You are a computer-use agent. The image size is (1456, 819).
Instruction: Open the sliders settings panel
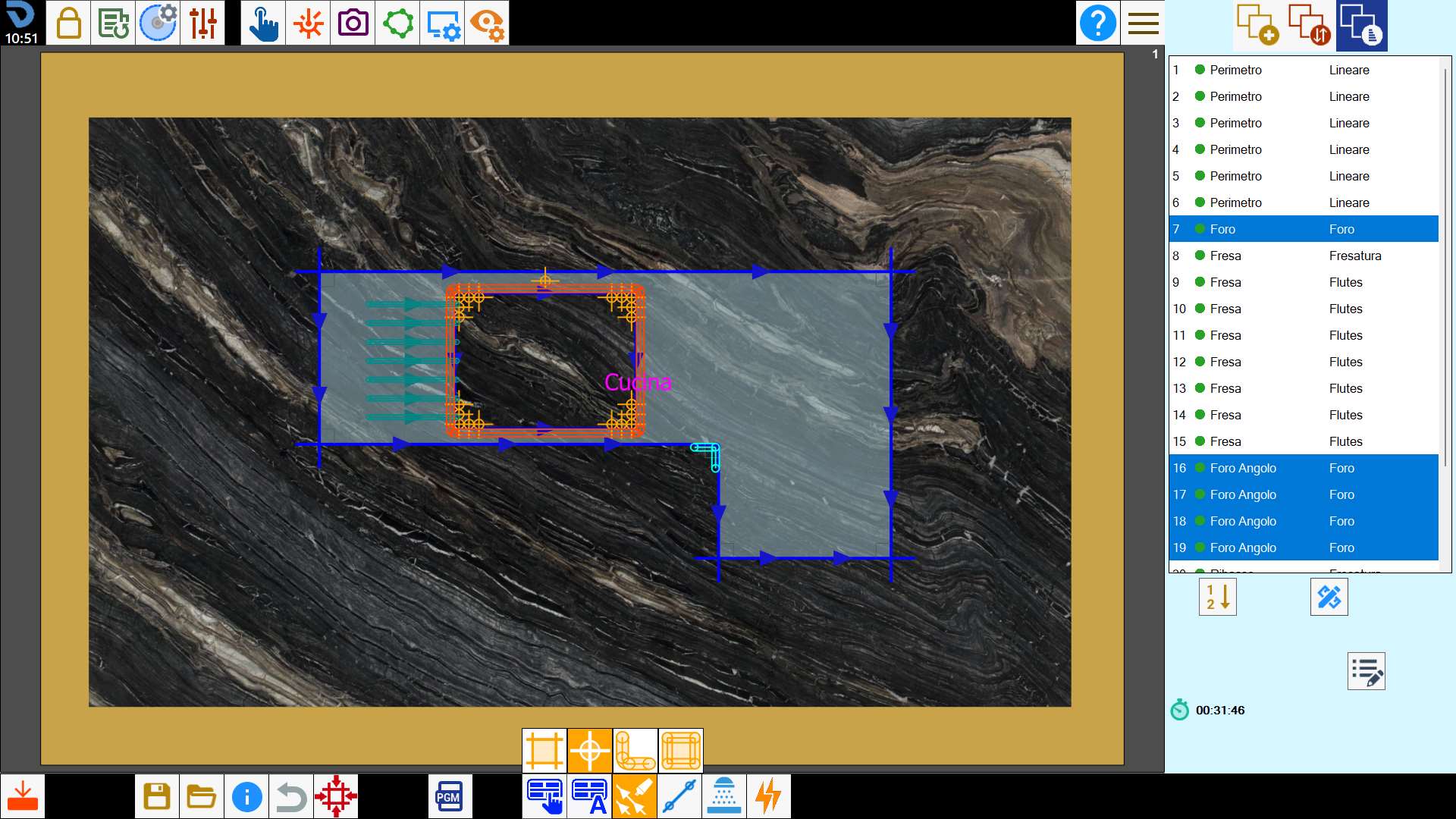click(x=202, y=23)
